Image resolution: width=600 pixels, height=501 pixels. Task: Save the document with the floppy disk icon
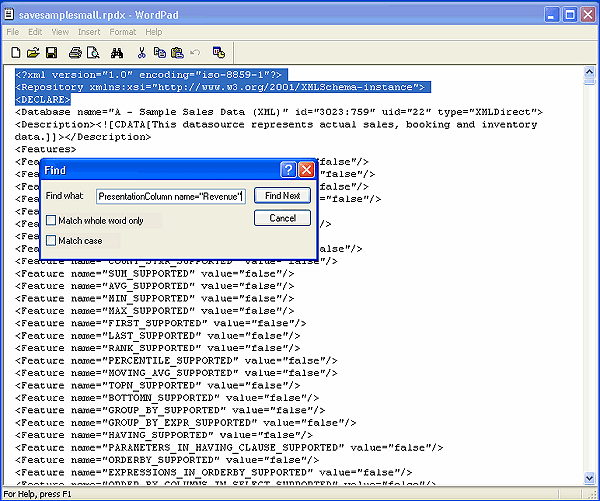click(x=51, y=52)
